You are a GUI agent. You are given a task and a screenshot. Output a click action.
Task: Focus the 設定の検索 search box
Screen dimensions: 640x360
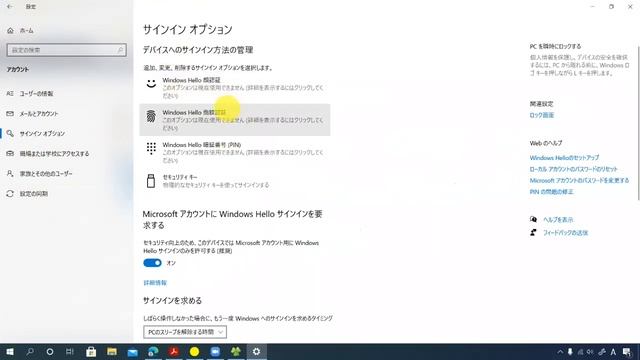click(67, 50)
